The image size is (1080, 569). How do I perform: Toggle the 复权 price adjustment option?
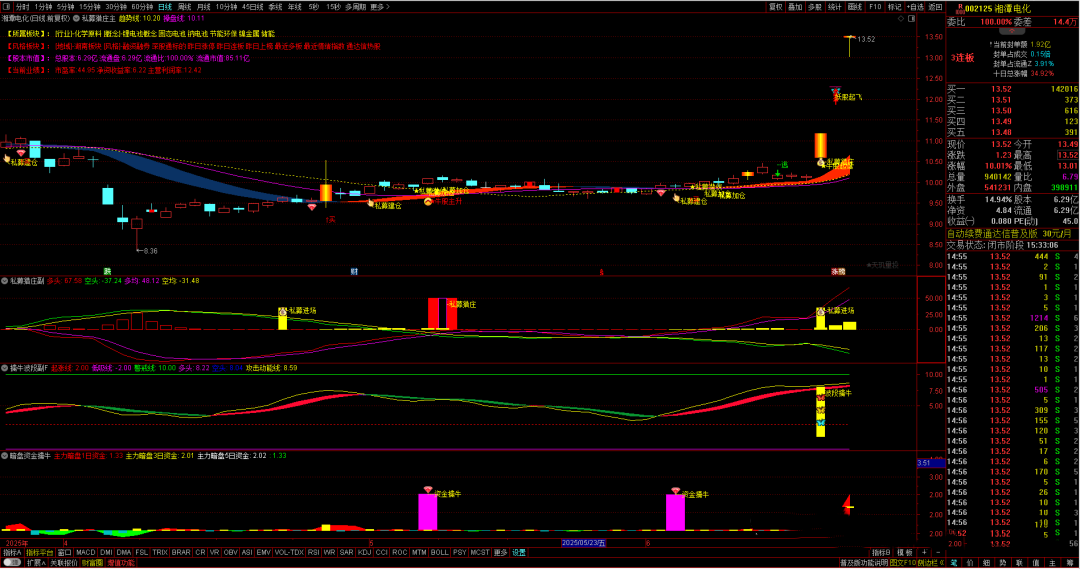(x=775, y=6)
